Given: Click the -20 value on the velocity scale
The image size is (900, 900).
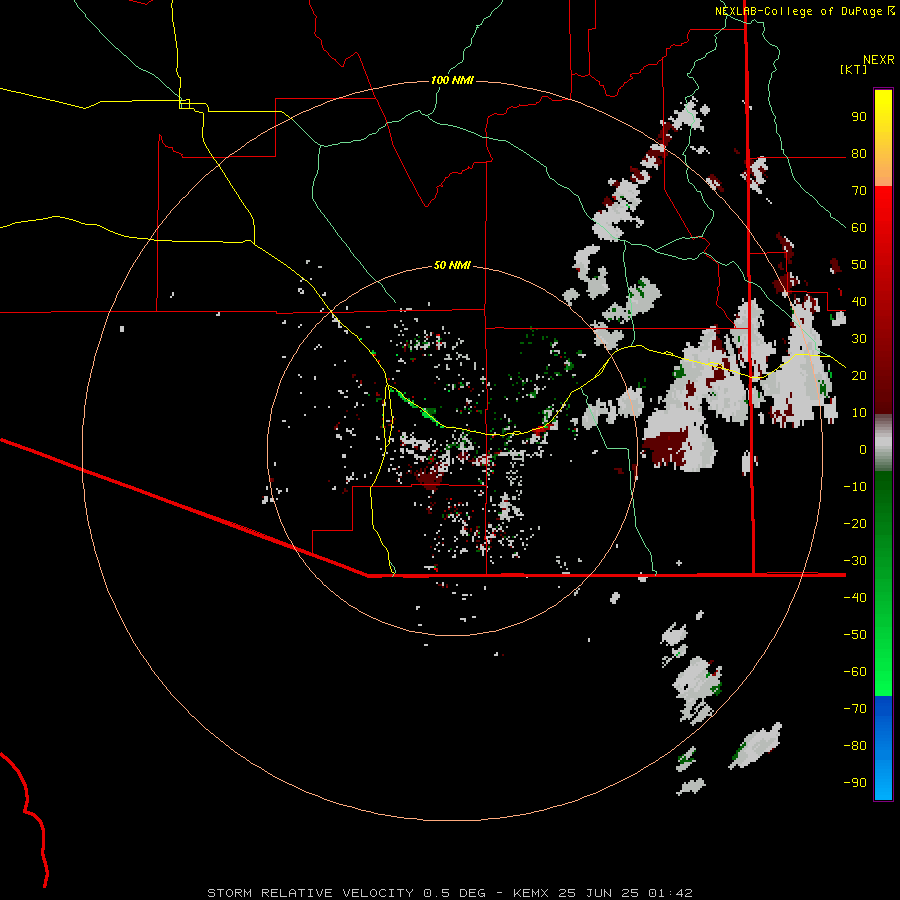Looking at the screenshot, I should click(855, 523).
